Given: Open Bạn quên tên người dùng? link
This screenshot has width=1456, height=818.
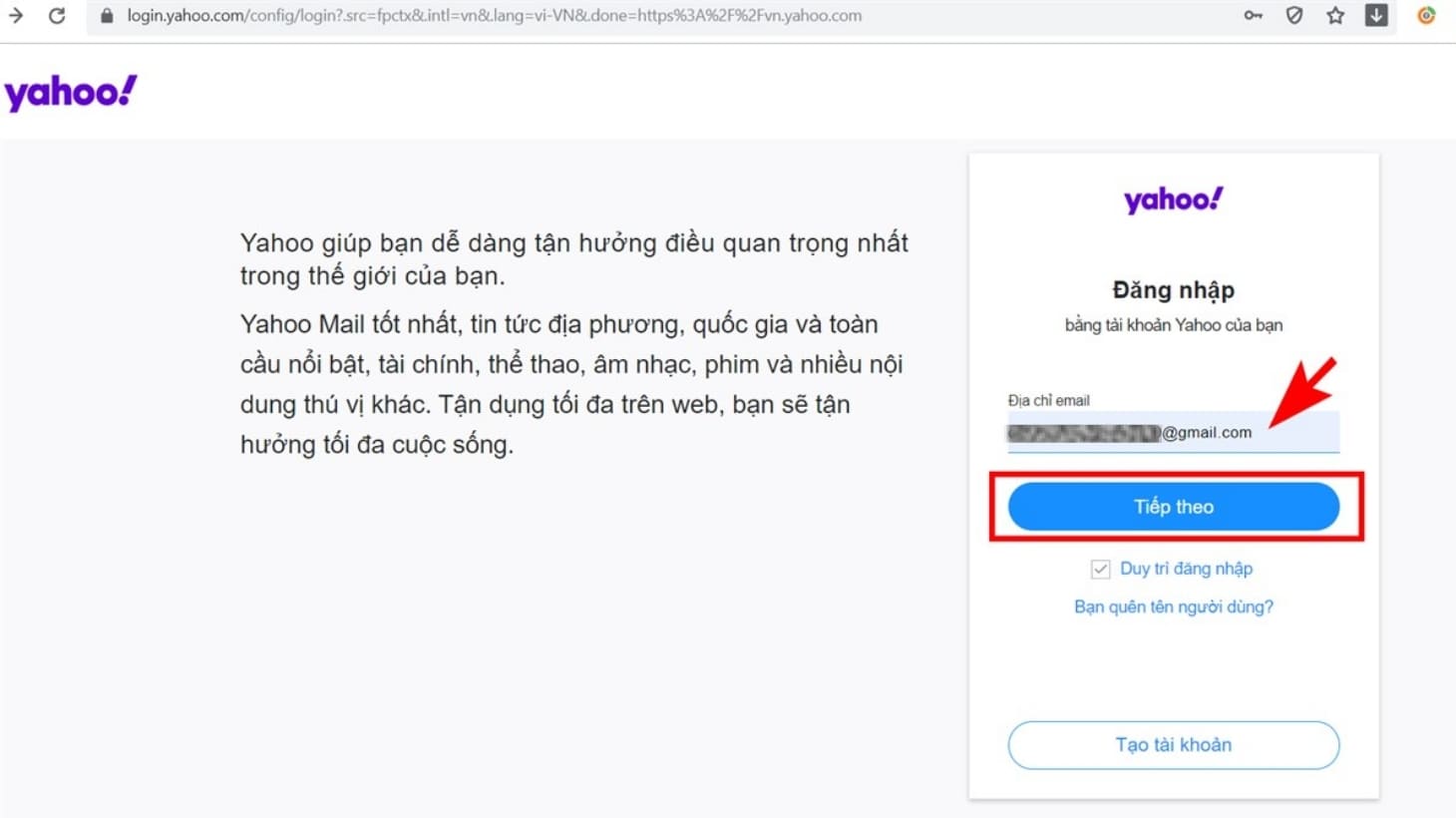Looking at the screenshot, I should tap(1174, 607).
